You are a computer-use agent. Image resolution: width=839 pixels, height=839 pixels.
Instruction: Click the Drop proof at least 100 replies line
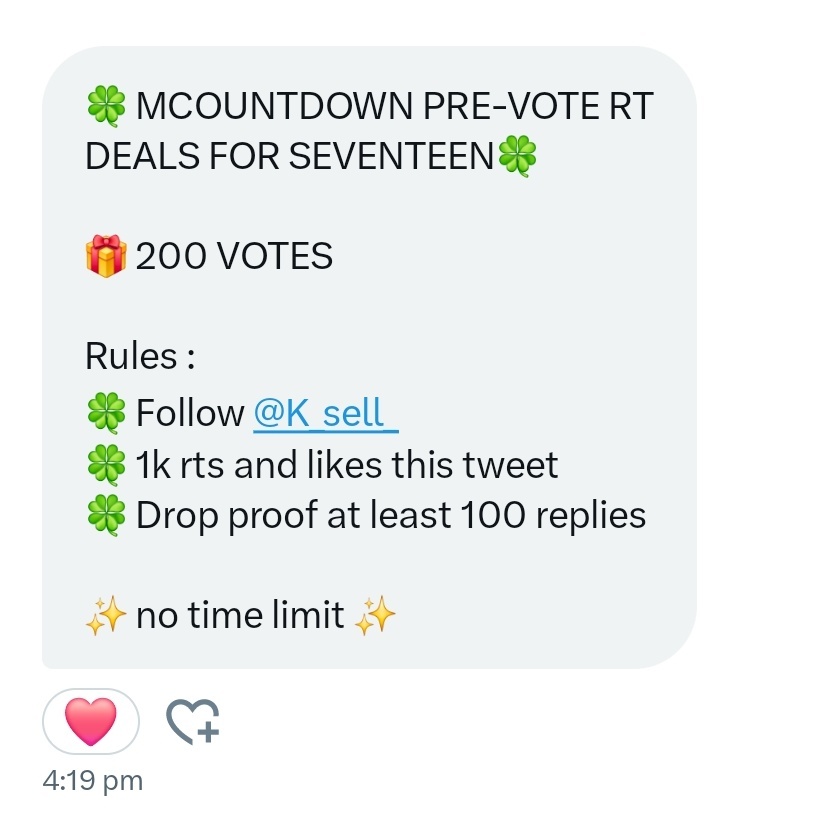[391, 516]
